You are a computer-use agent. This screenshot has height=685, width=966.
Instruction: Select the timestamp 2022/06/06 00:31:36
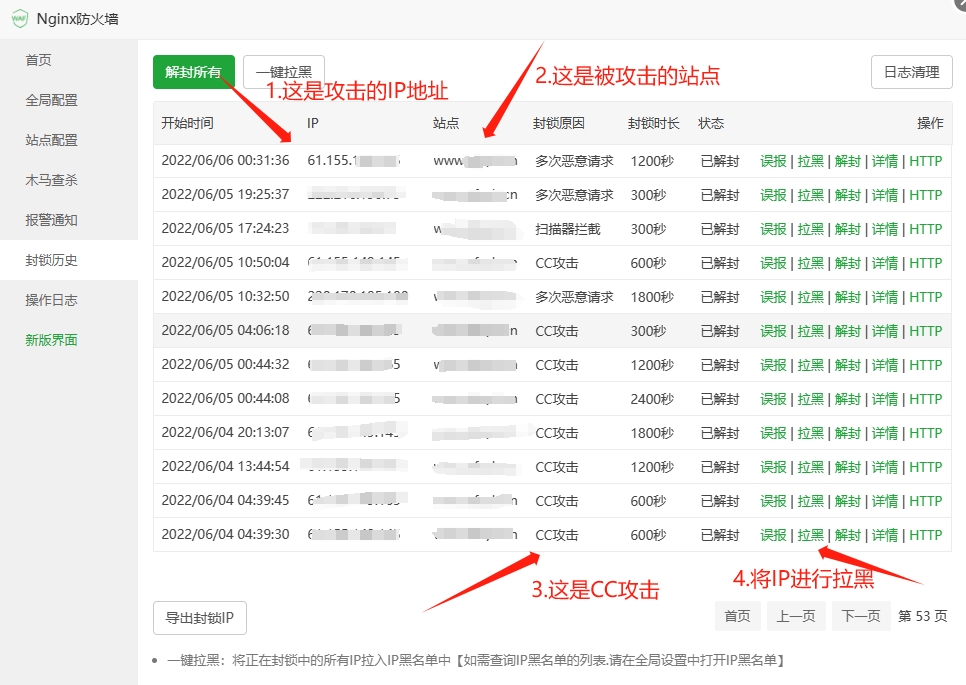225,161
